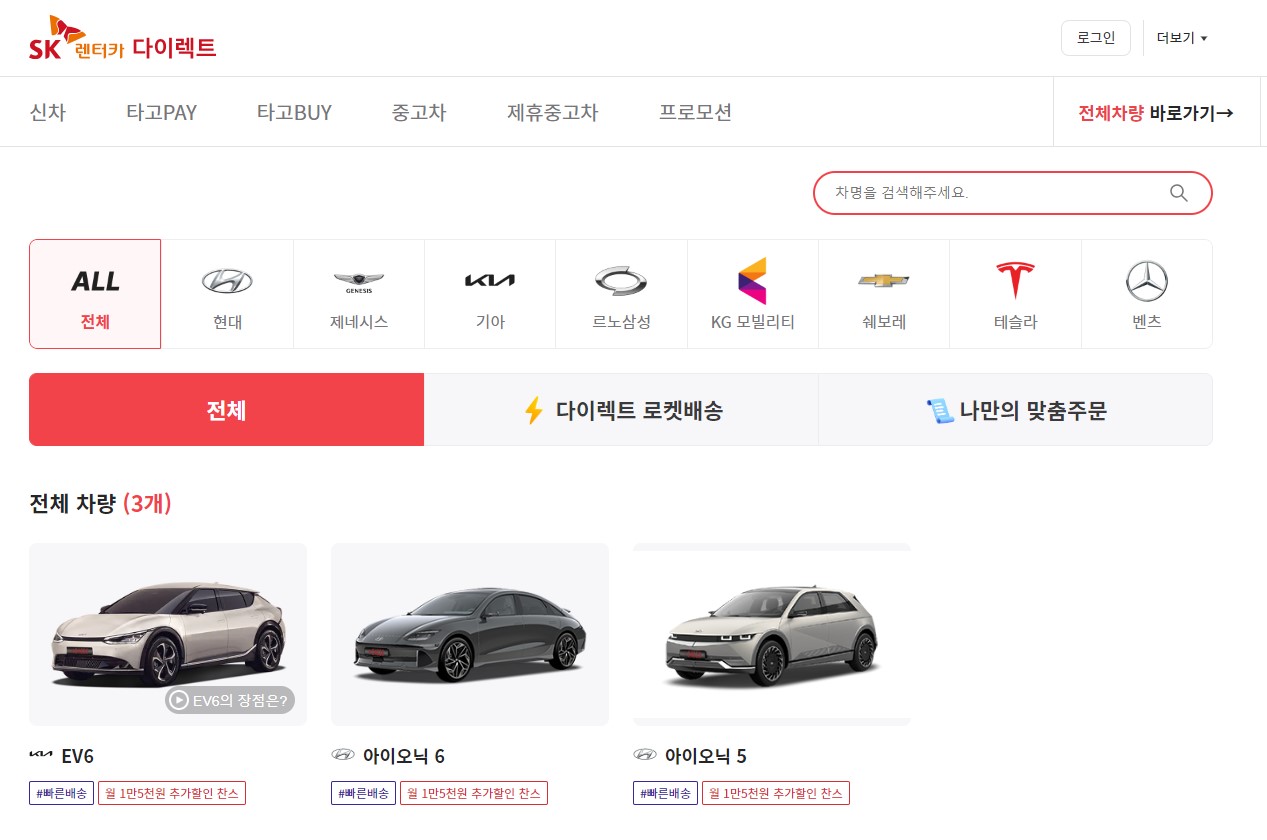Open the 중고차 menu
1267x840 pixels.
click(419, 112)
